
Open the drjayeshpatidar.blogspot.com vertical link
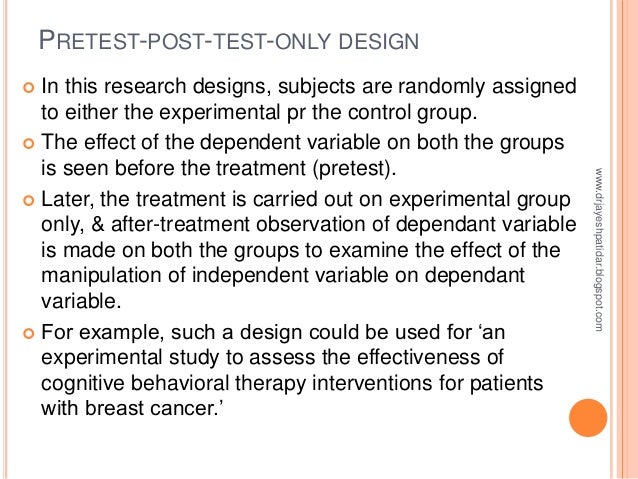(599, 250)
